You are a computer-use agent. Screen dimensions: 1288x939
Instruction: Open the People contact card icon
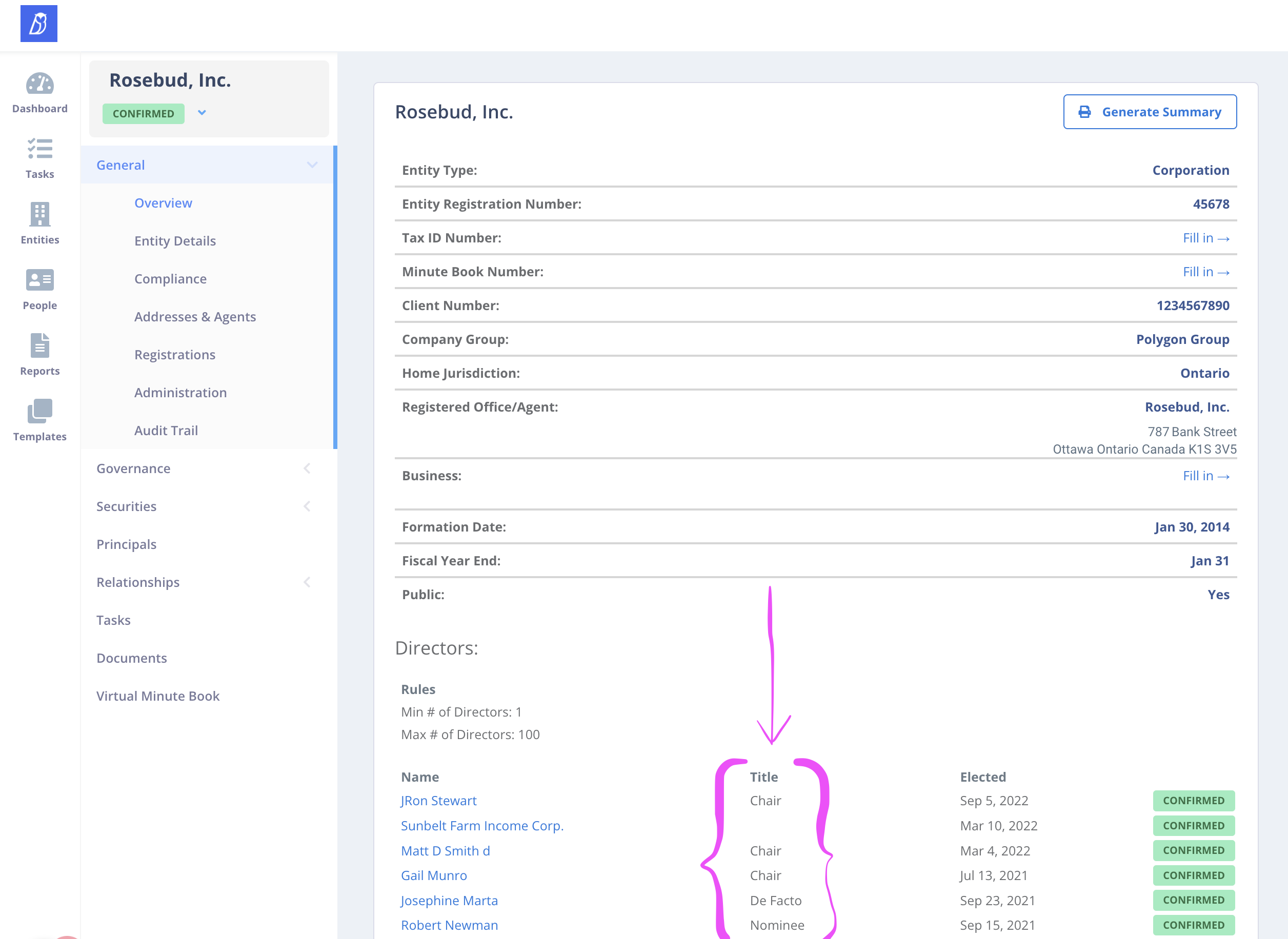tap(40, 280)
